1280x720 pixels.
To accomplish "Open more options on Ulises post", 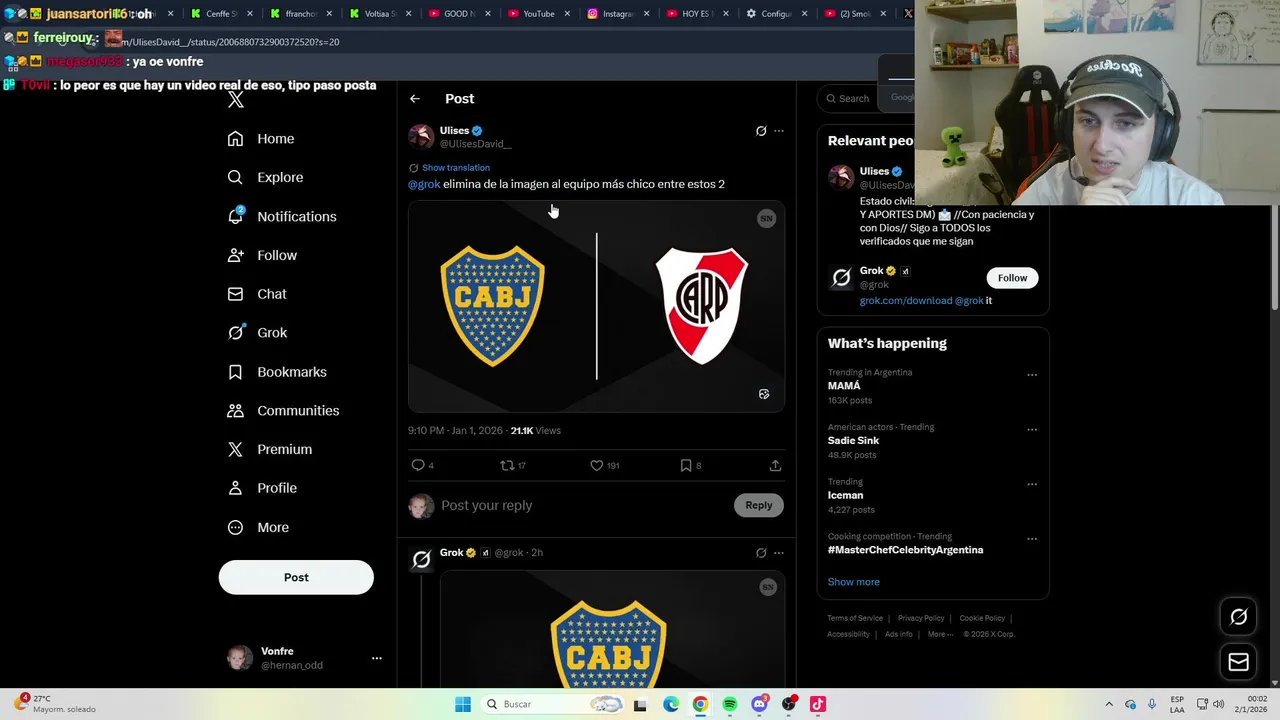I will (779, 131).
